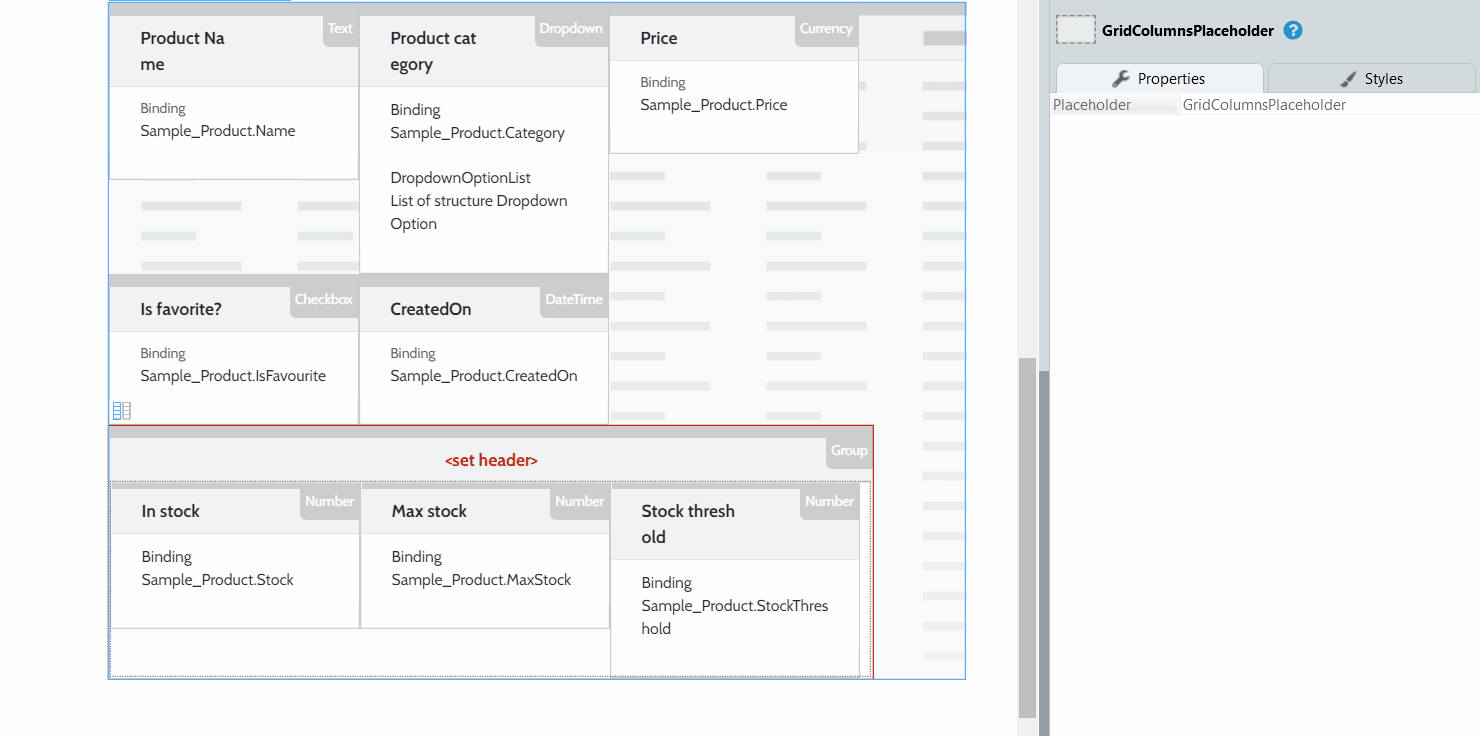Click the <set header> placeholder text
1480x736 pixels.
pyautogui.click(x=491, y=461)
